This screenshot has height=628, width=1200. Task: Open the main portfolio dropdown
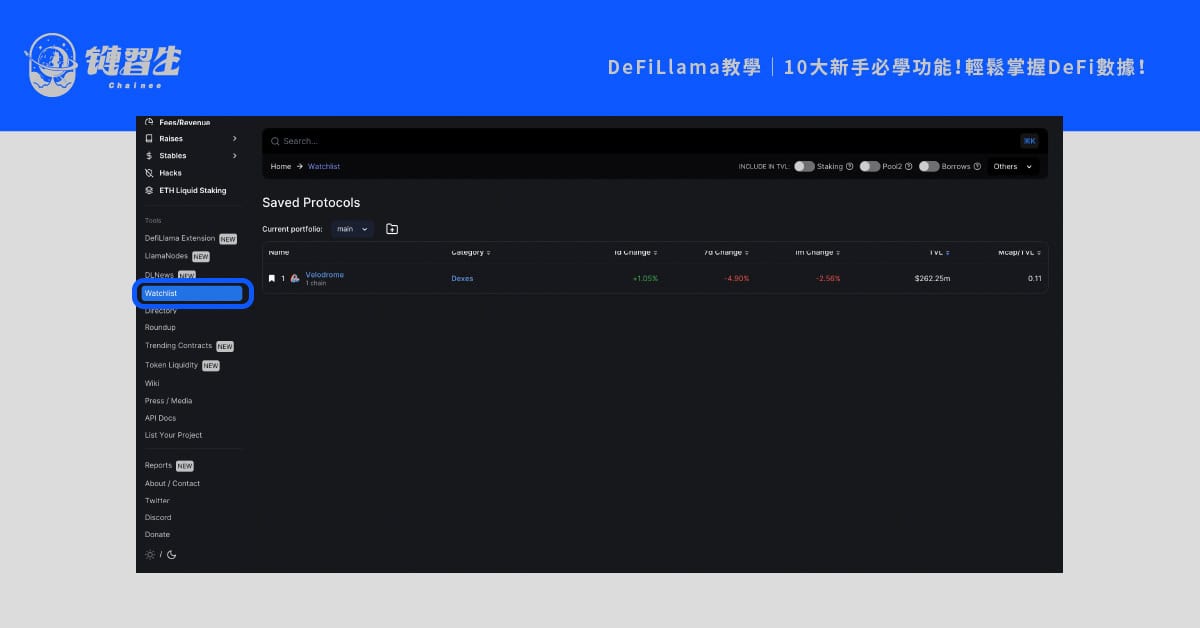pos(353,229)
